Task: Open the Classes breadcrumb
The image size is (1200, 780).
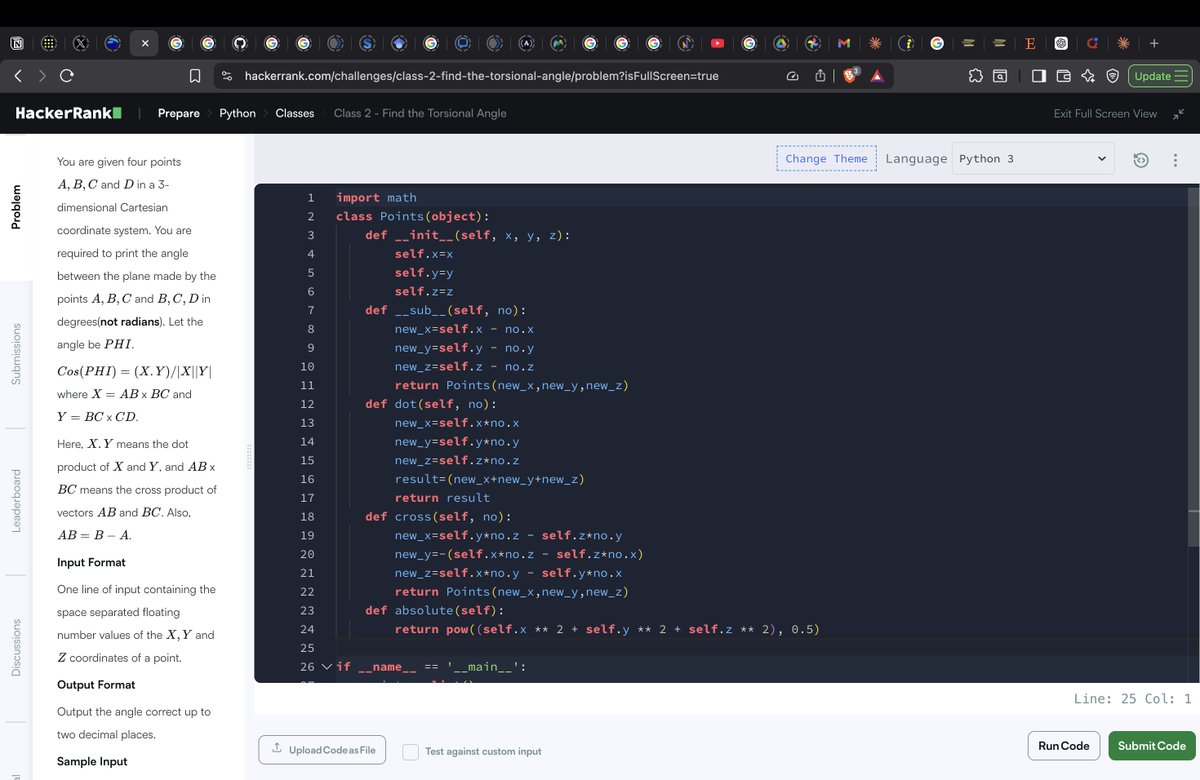Action: 295,113
